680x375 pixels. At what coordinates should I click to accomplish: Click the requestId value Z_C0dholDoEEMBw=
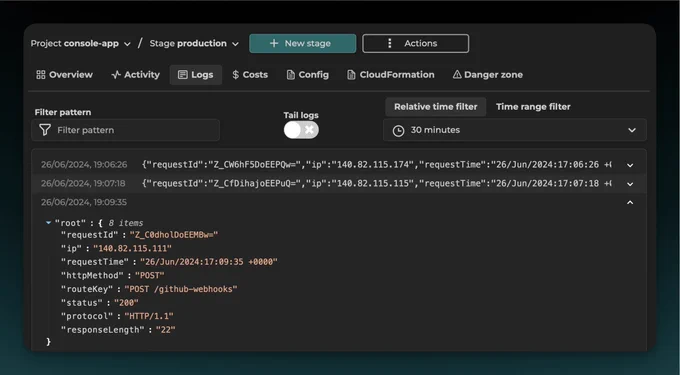[174, 235]
